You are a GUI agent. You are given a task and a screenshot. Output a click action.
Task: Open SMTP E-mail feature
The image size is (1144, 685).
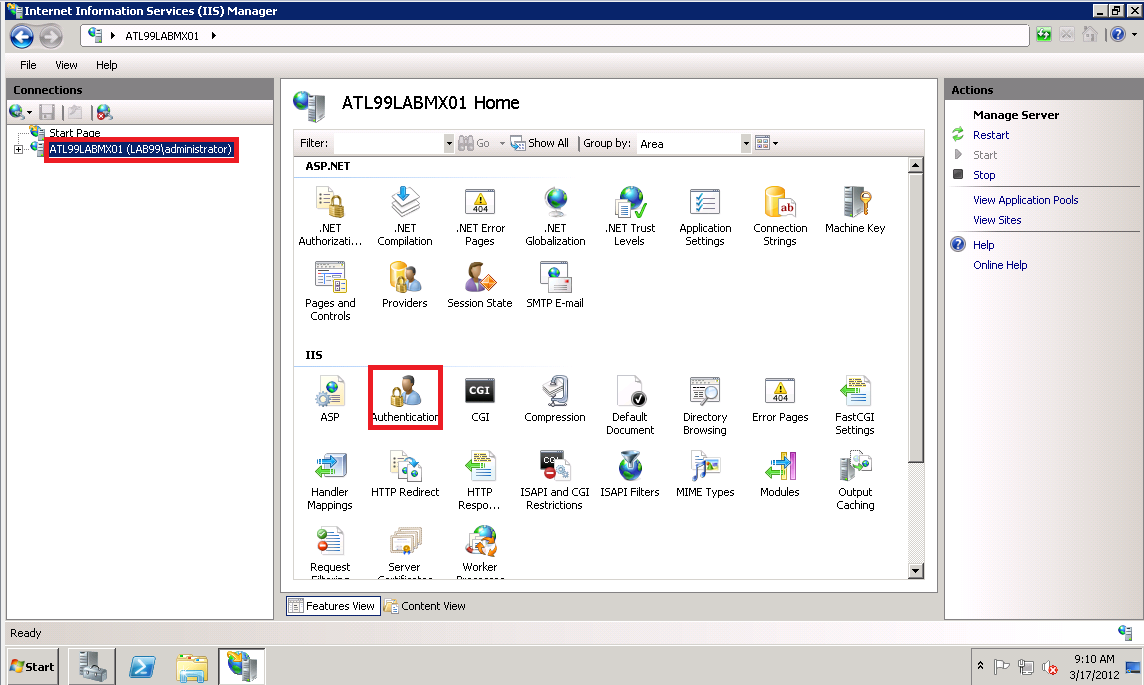click(x=555, y=285)
